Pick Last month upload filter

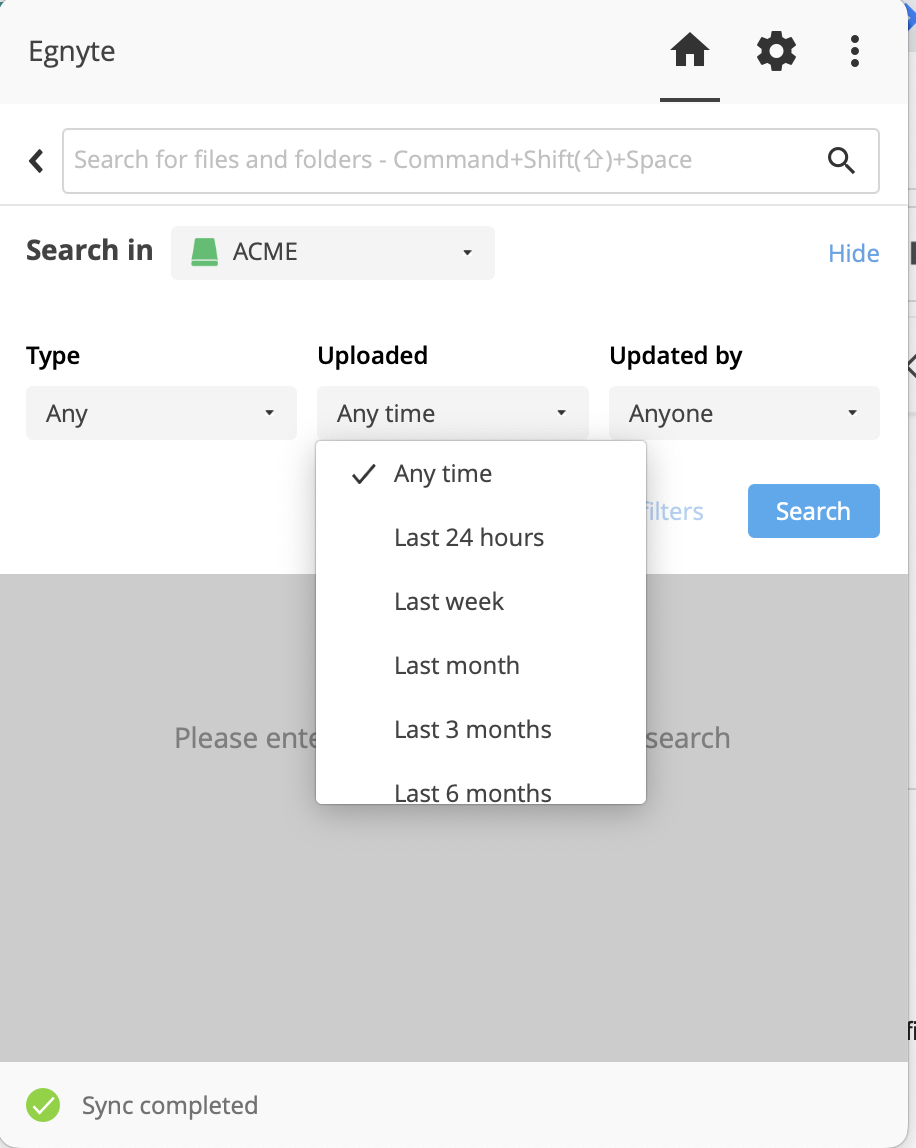click(457, 666)
